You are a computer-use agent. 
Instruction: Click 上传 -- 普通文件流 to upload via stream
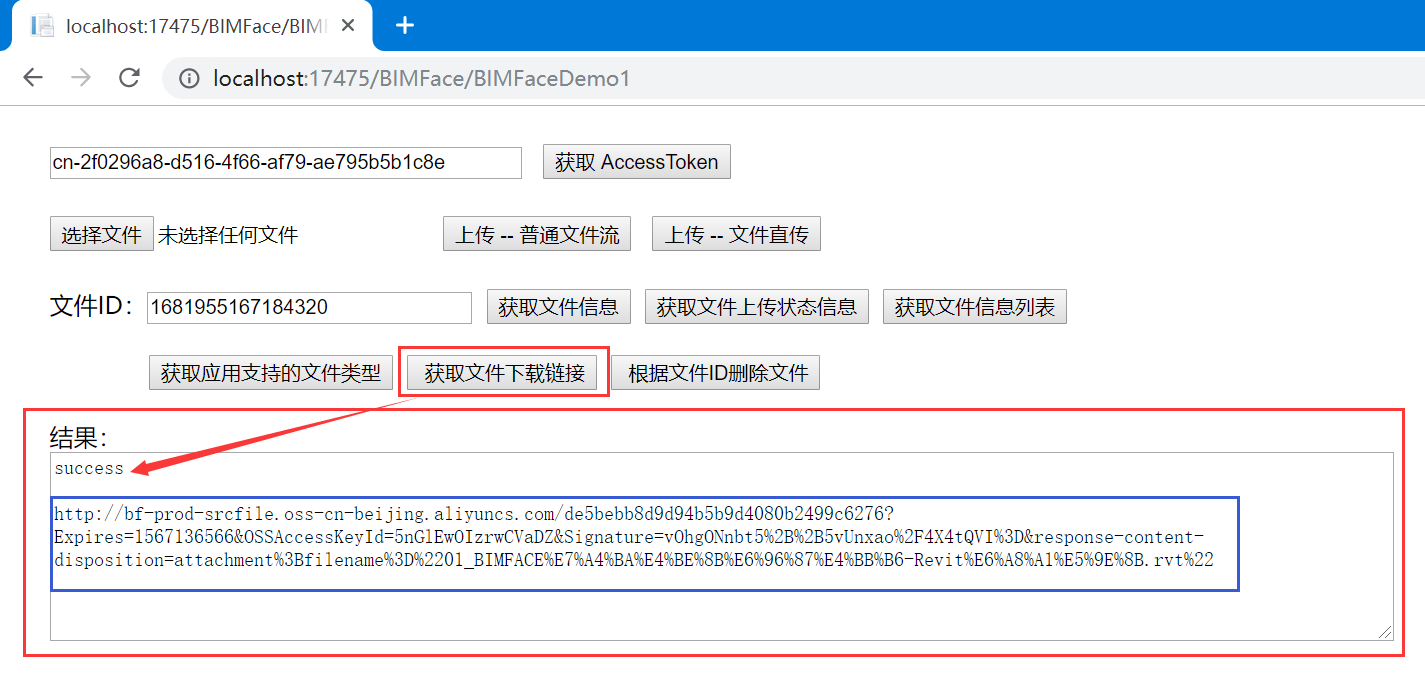pyautogui.click(x=536, y=233)
